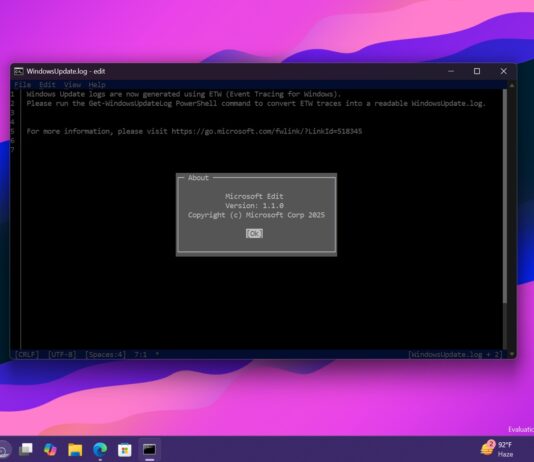Click line number 7 in the gutter

(12, 149)
